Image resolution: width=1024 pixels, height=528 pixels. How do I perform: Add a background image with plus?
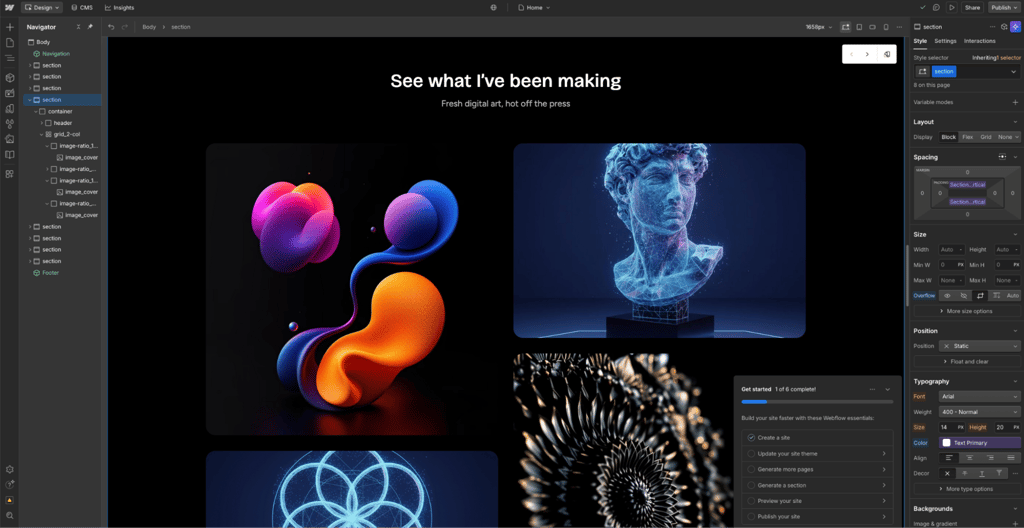pos(1015,525)
